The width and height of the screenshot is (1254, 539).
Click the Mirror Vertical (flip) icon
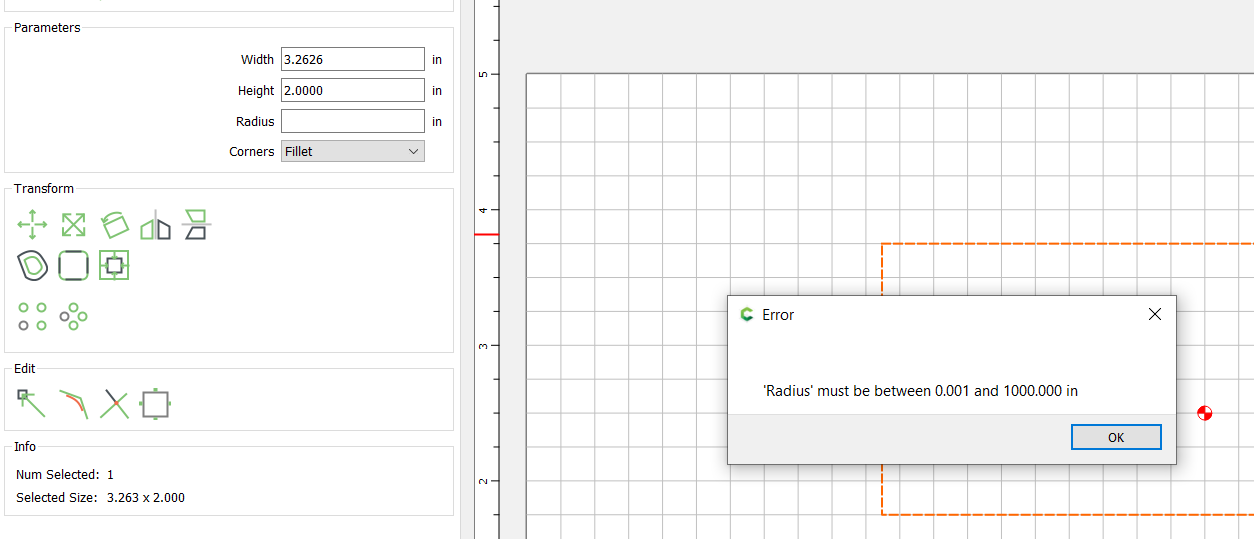[x=196, y=224]
